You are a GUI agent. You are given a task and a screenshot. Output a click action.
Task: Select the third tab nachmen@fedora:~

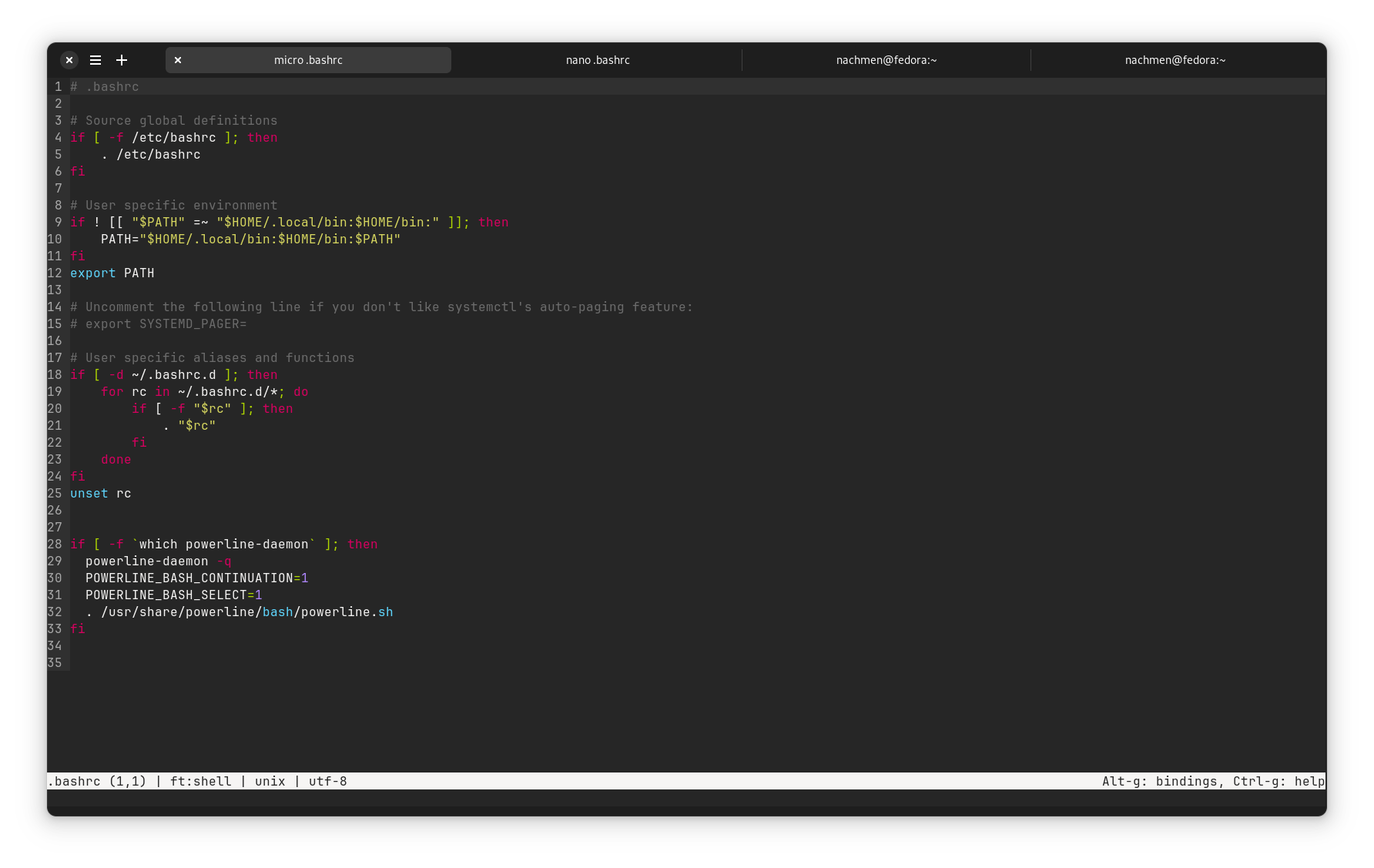coord(886,60)
